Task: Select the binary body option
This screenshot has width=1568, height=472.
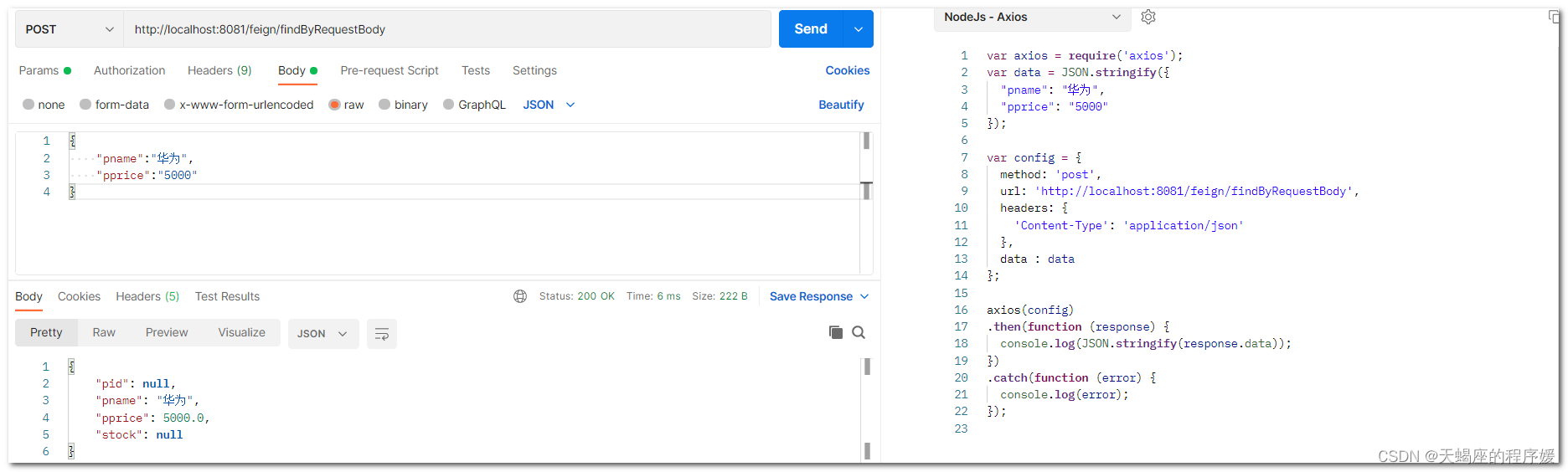Action: tap(384, 105)
